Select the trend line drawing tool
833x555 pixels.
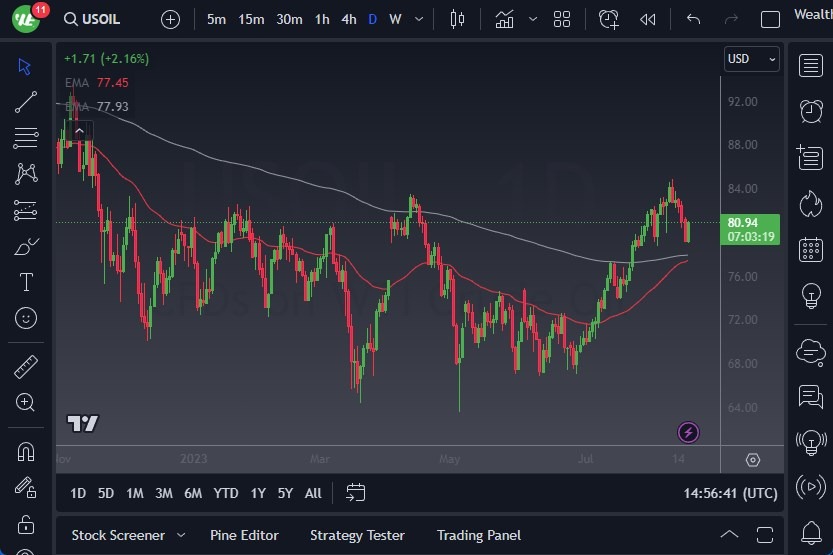(x=26, y=101)
